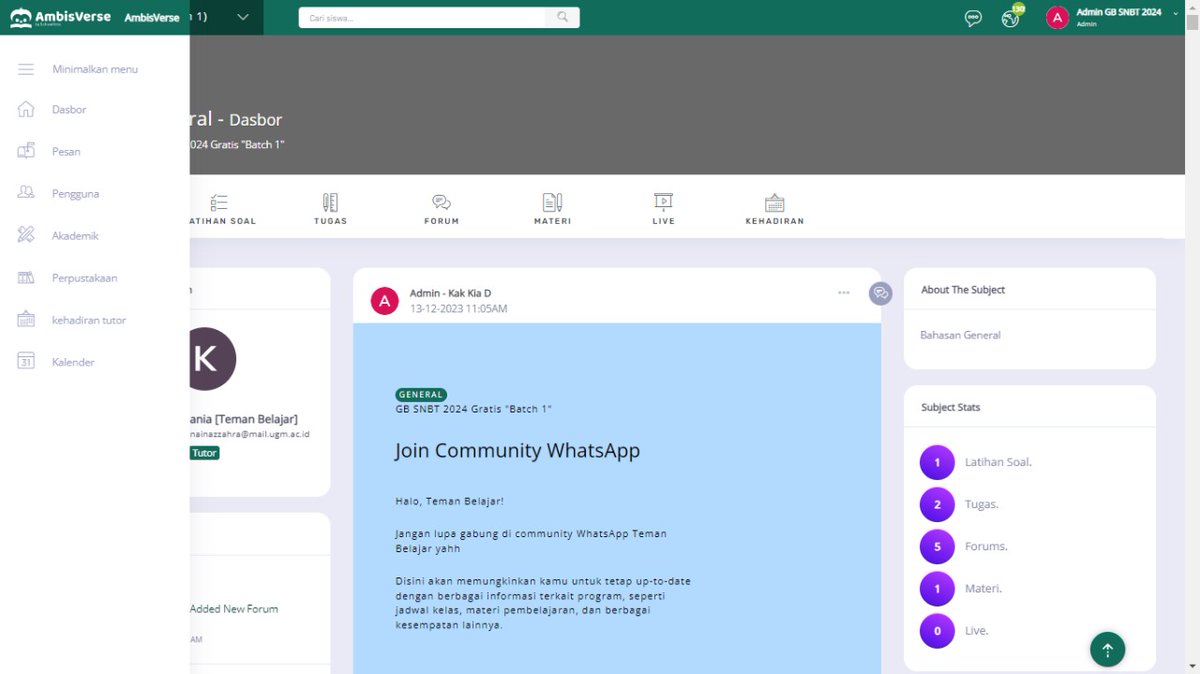Switch to the FORUM tab label

[441, 221]
